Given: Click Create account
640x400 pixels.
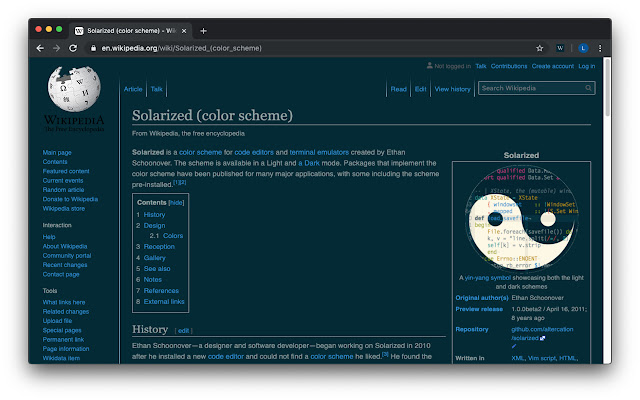Looking at the screenshot, I should tap(553, 66).
